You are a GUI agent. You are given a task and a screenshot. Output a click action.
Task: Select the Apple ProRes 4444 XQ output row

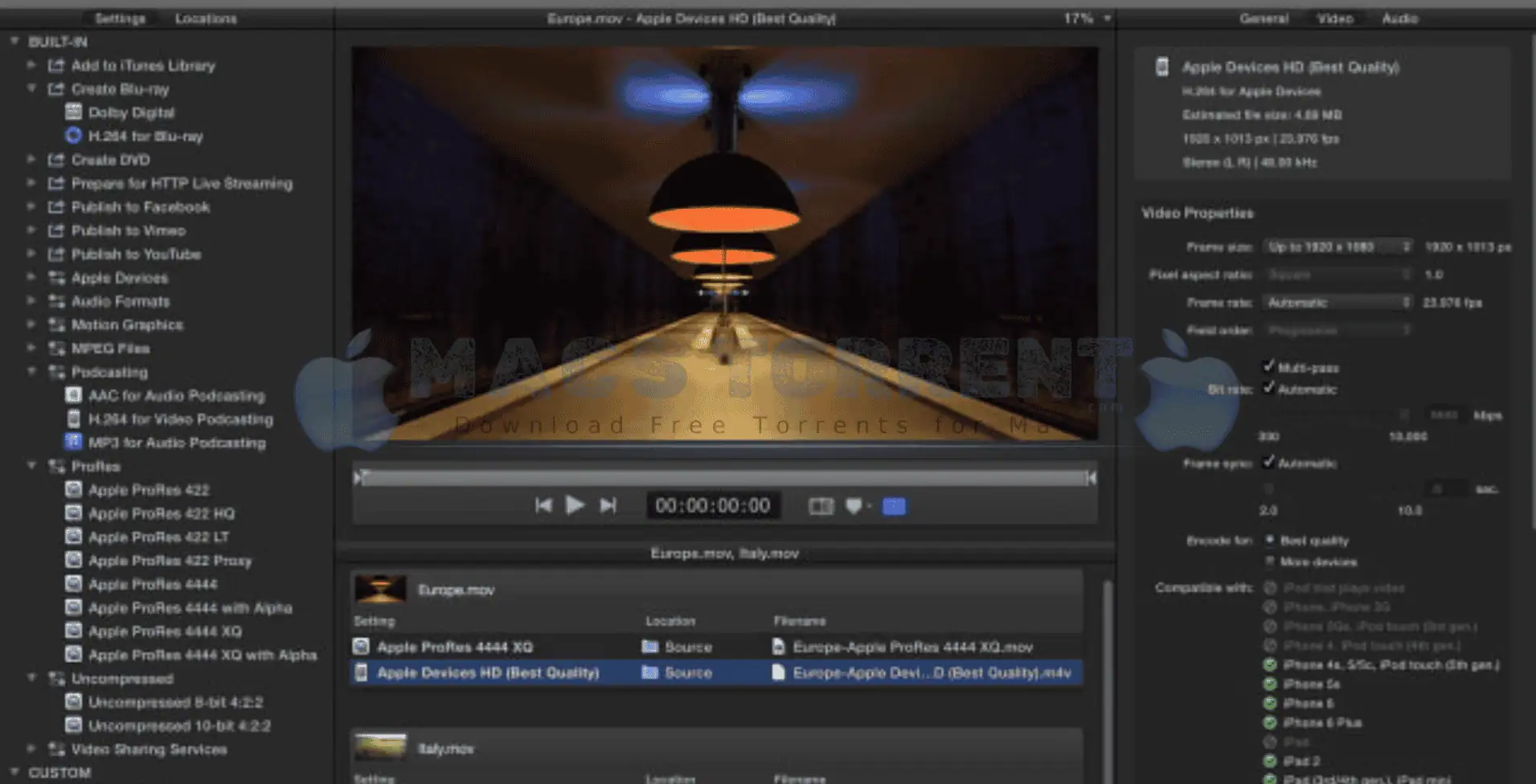point(717,647)
